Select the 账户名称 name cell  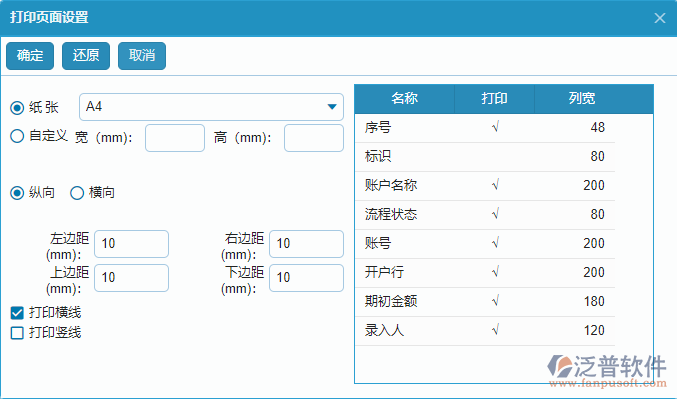(x=405, y=186)
